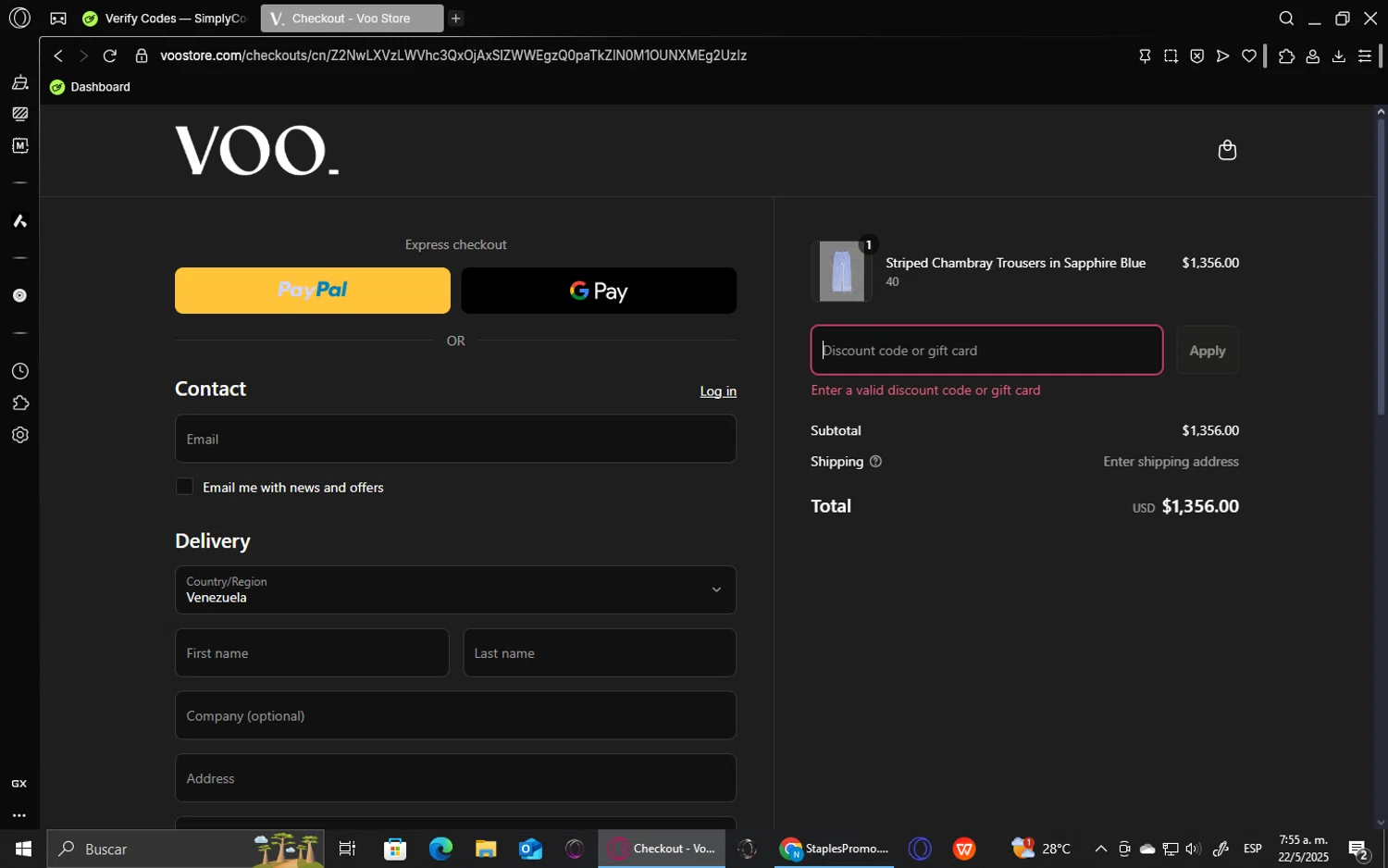Open sidebar three-dot more options
Image resolution: width=1388 pixels, height=868 pixels.
pos(19,816)
